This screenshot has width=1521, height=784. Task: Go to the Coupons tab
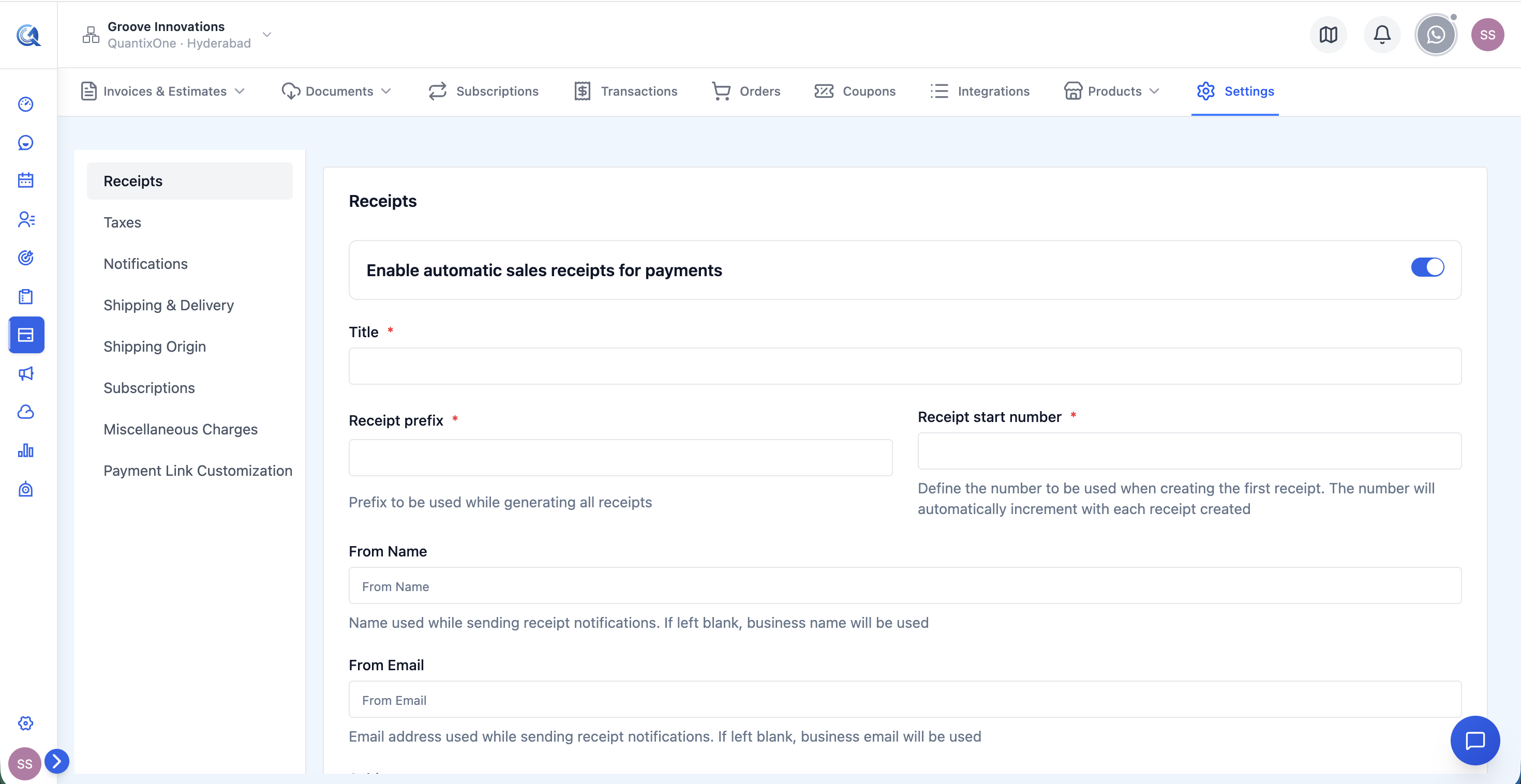tap(854, 91)
